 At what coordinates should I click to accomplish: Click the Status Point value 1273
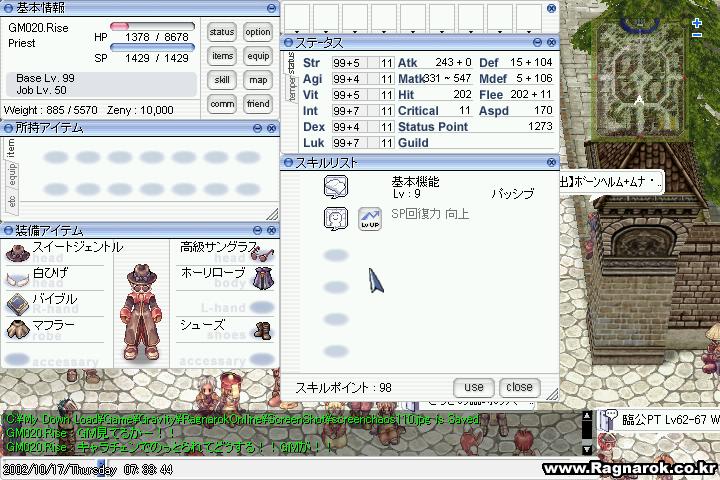[540, 126]
